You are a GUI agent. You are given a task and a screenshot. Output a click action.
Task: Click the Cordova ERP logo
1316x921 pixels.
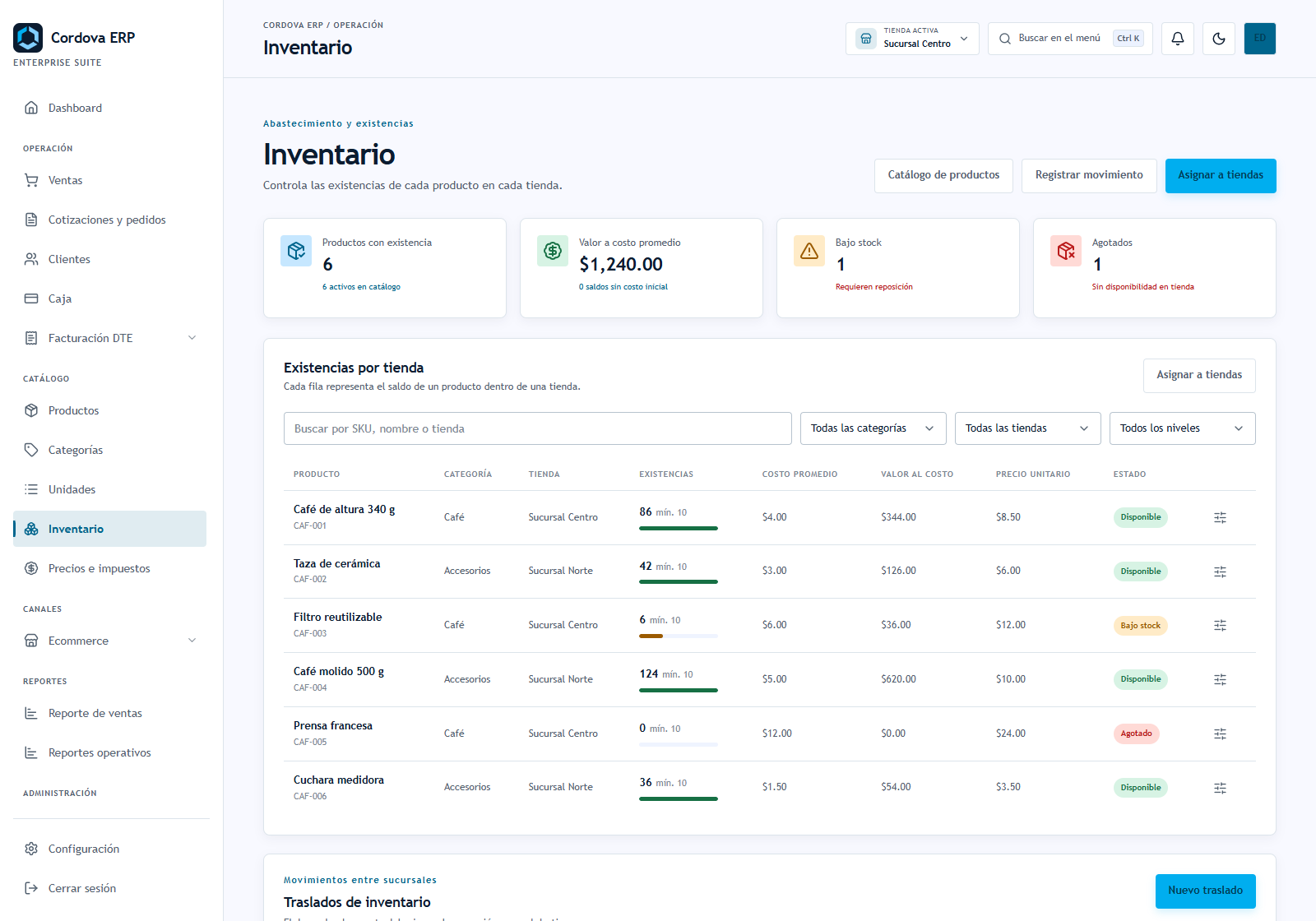[x=28, y=38]
